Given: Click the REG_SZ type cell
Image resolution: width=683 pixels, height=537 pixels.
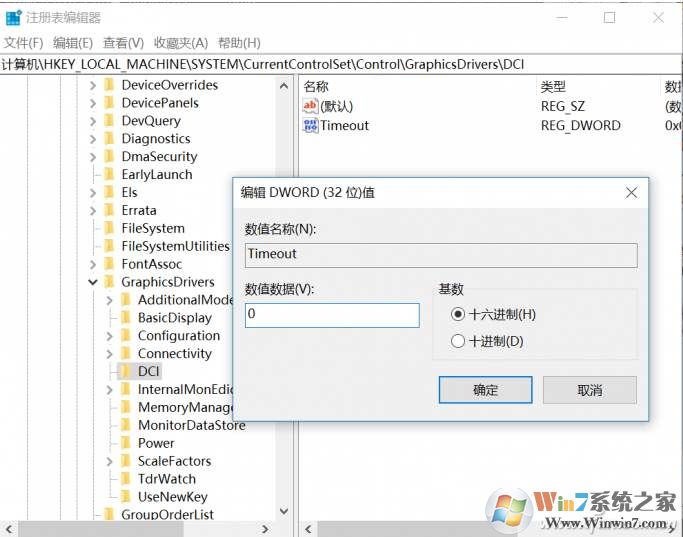Looking at the screenshot, I should 563,106.
